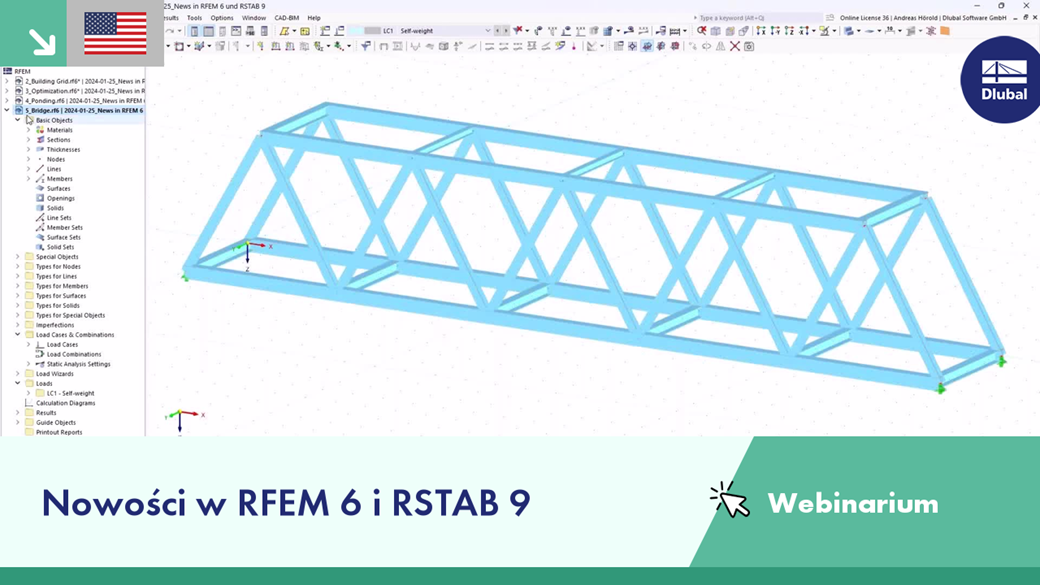Click the Load Combinations icon in tree
The image size is (1040, 585).
pos(40,354)
